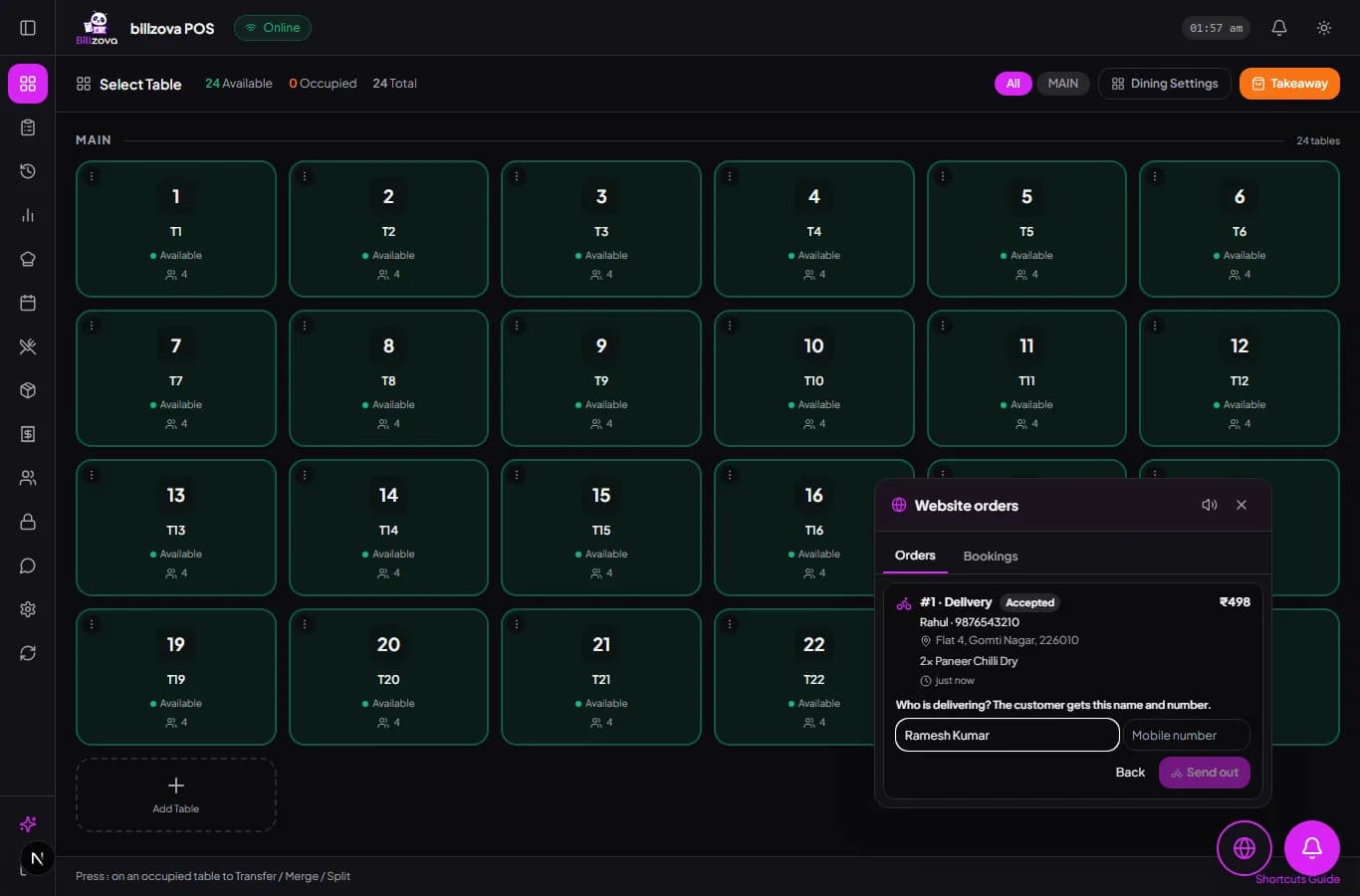Open the three-dot menu on table T20
The width and height of the screenshot is (1360, 896).
pyautogui.click(x=305, y=624)
